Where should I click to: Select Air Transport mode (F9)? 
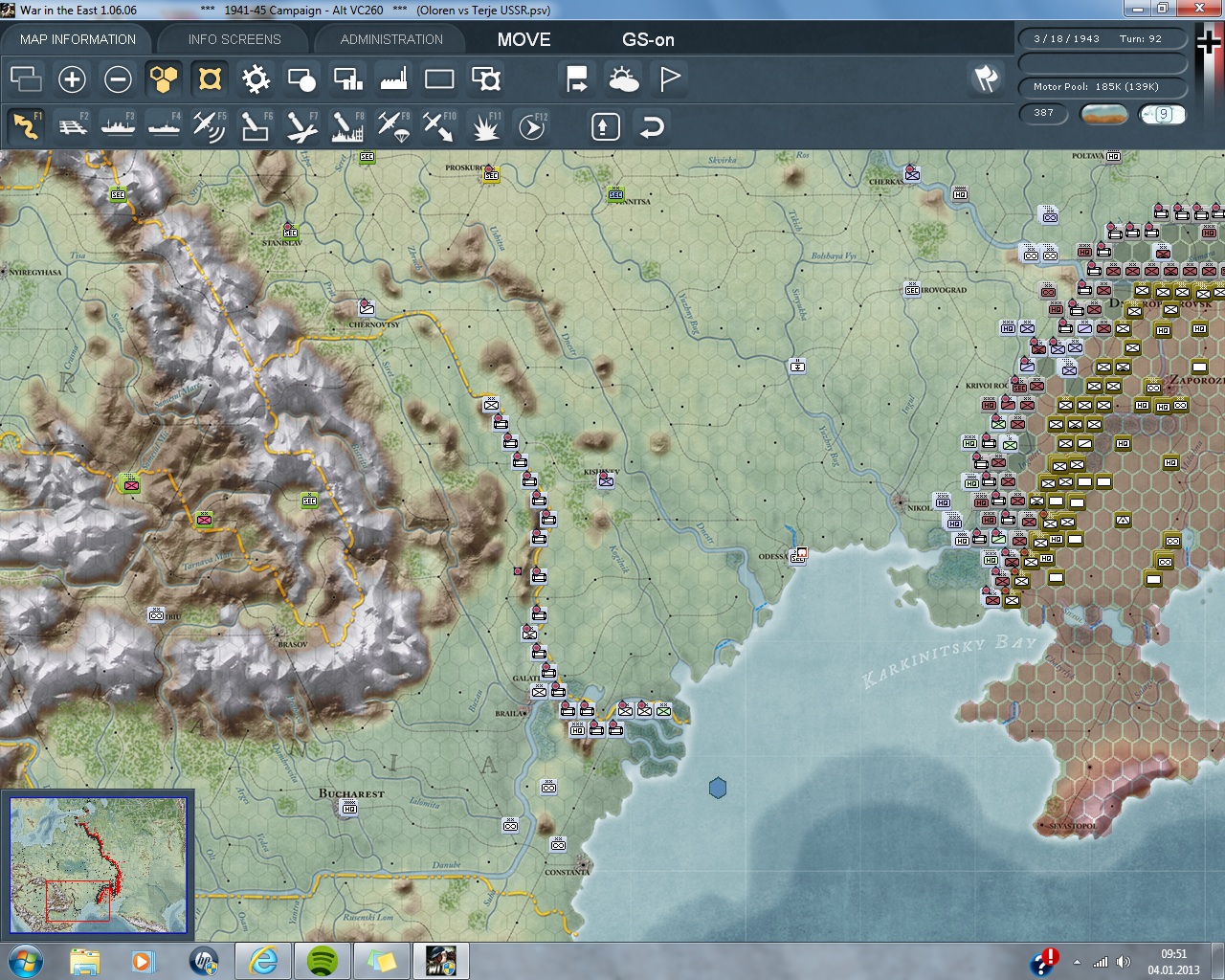point(393,126)
